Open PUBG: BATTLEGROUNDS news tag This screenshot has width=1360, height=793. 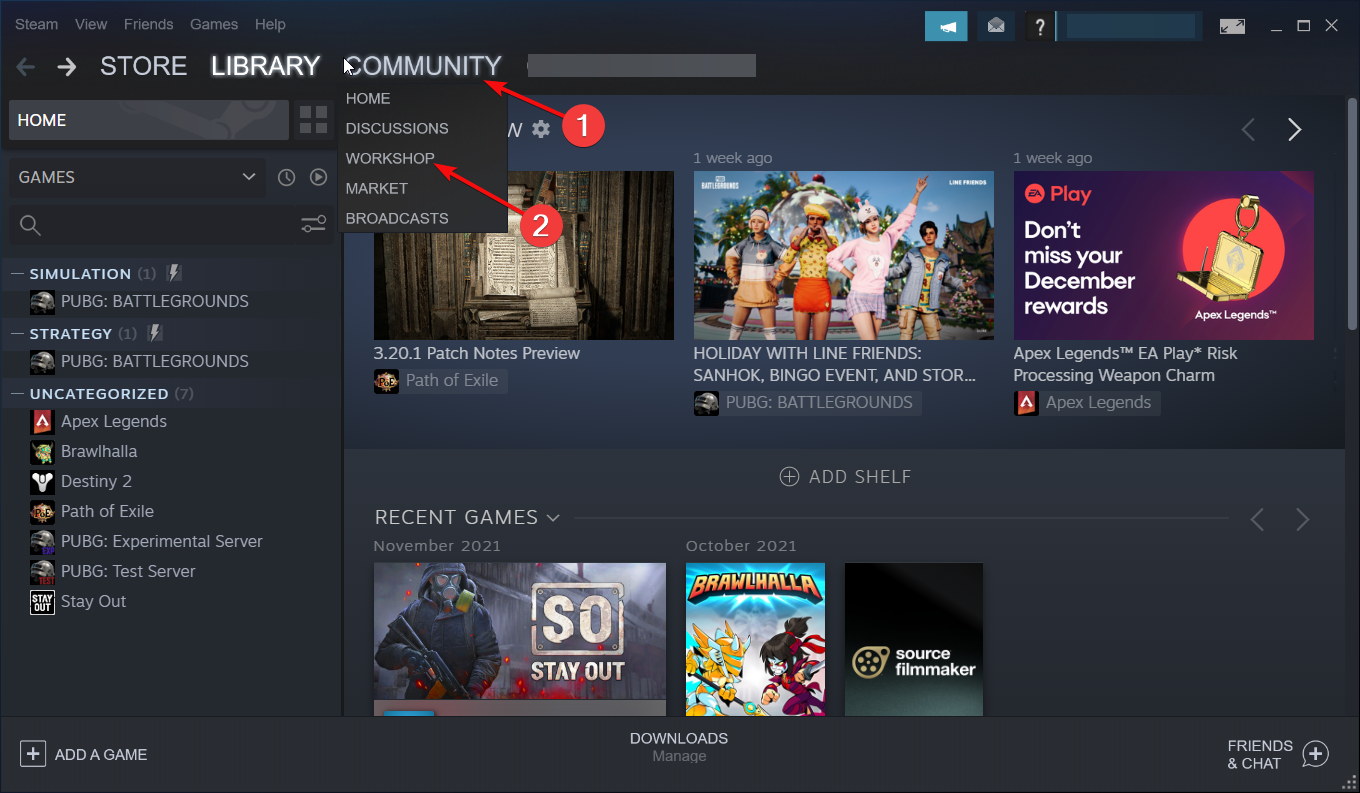[807, 402]
